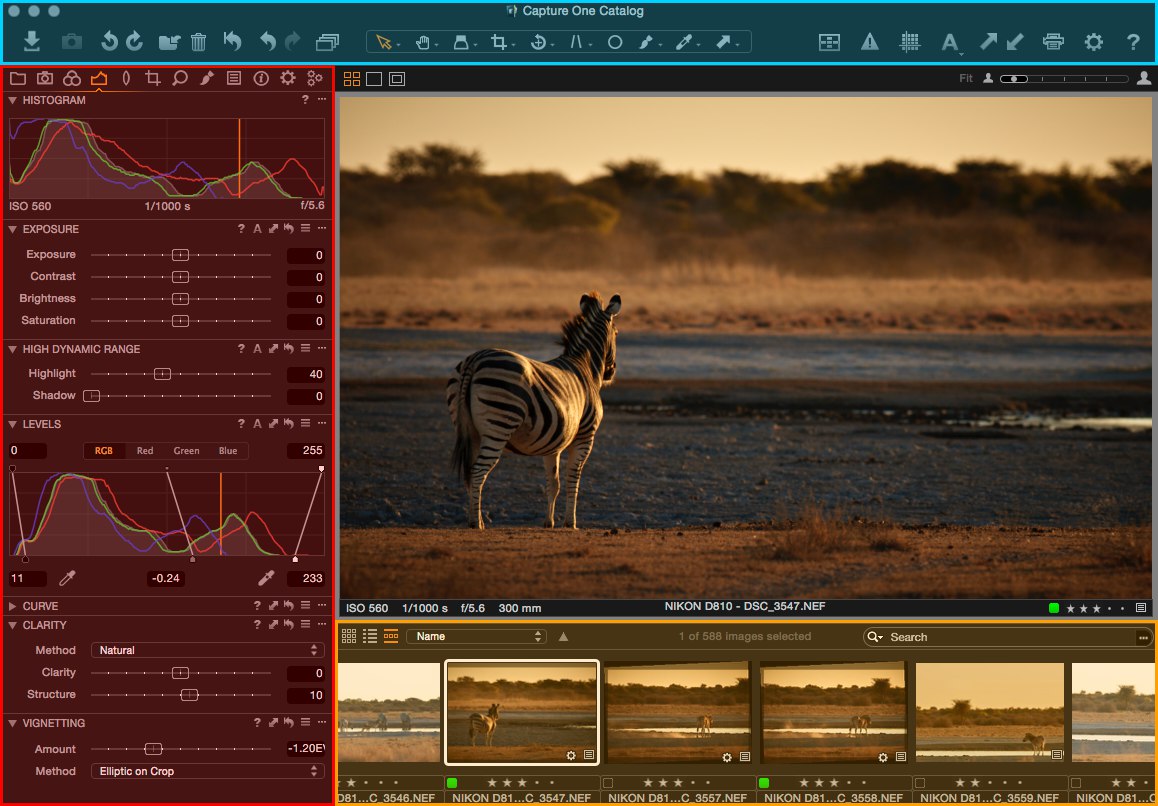Viewport: 1158px width, 806px height.
Task: Click the Batch queue gears tab icon
Action: [x=315, y=78]
